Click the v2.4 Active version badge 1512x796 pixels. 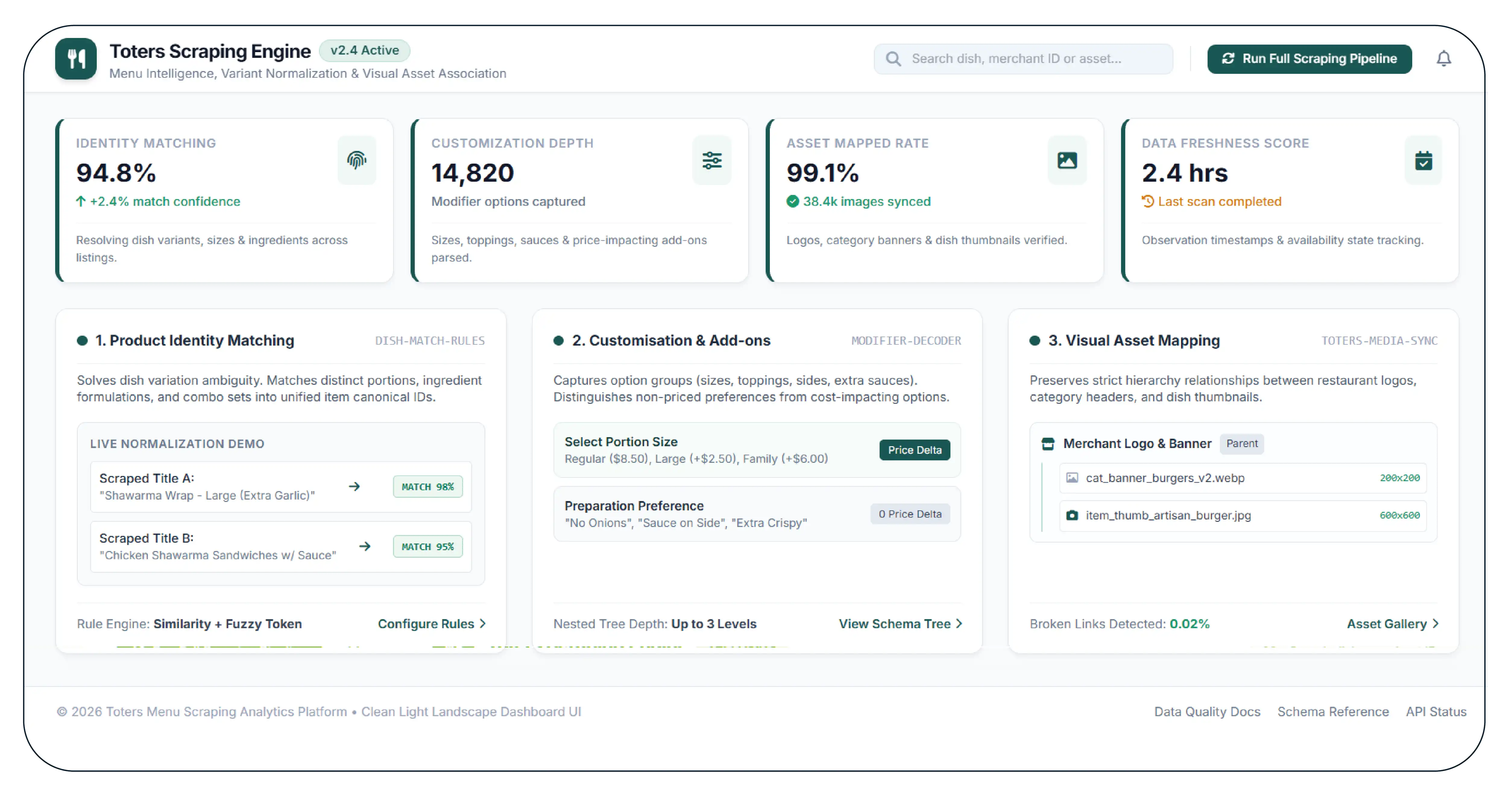point(364,50)
